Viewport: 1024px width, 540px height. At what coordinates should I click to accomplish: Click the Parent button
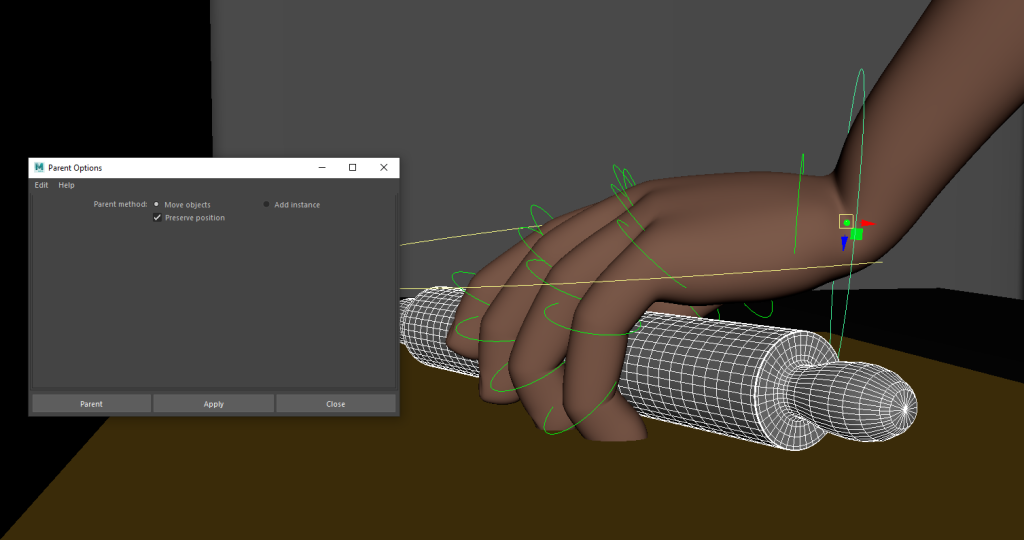91,404
